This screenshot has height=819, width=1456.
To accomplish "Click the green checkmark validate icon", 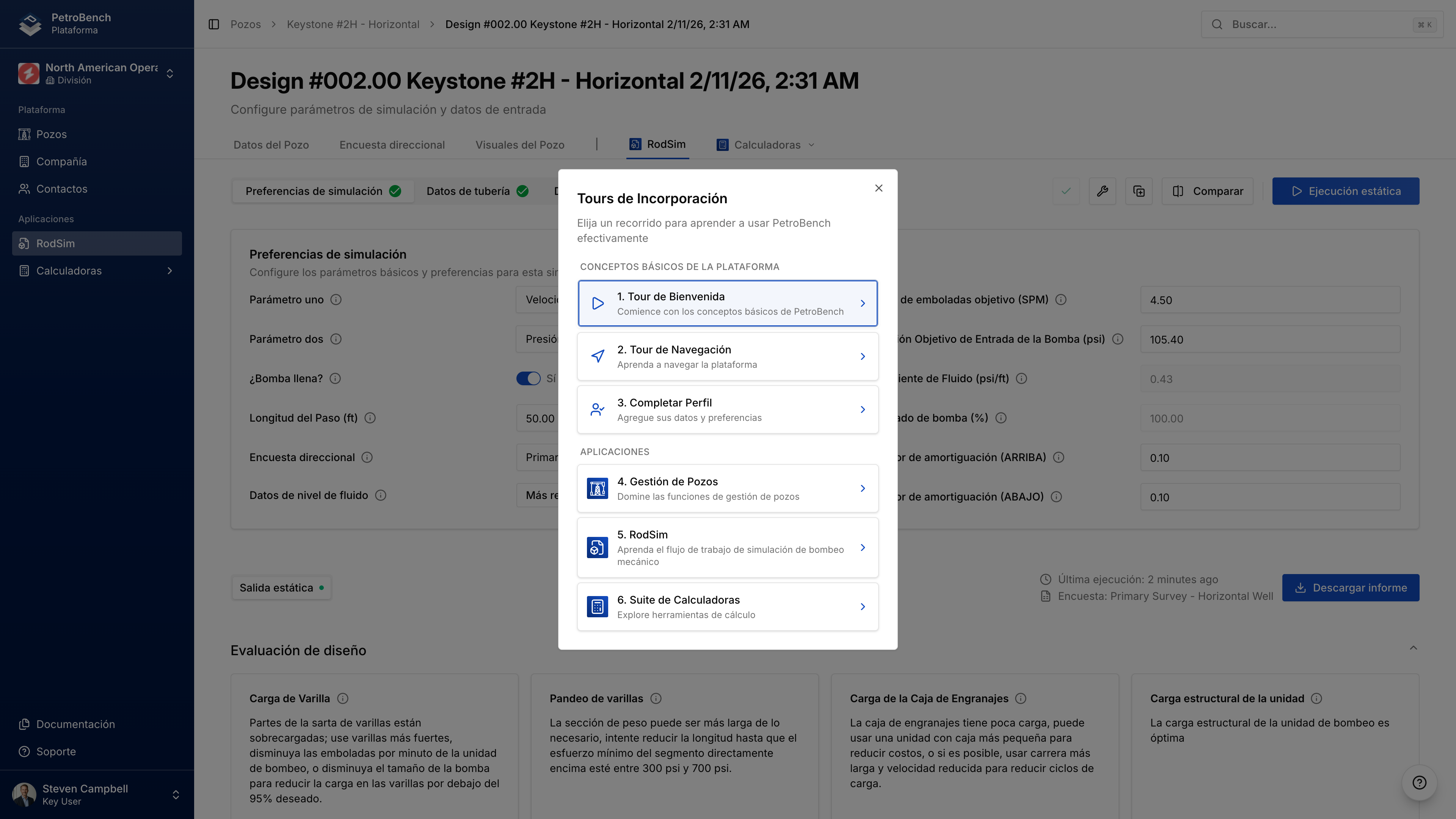I will tap(1066, 191).
